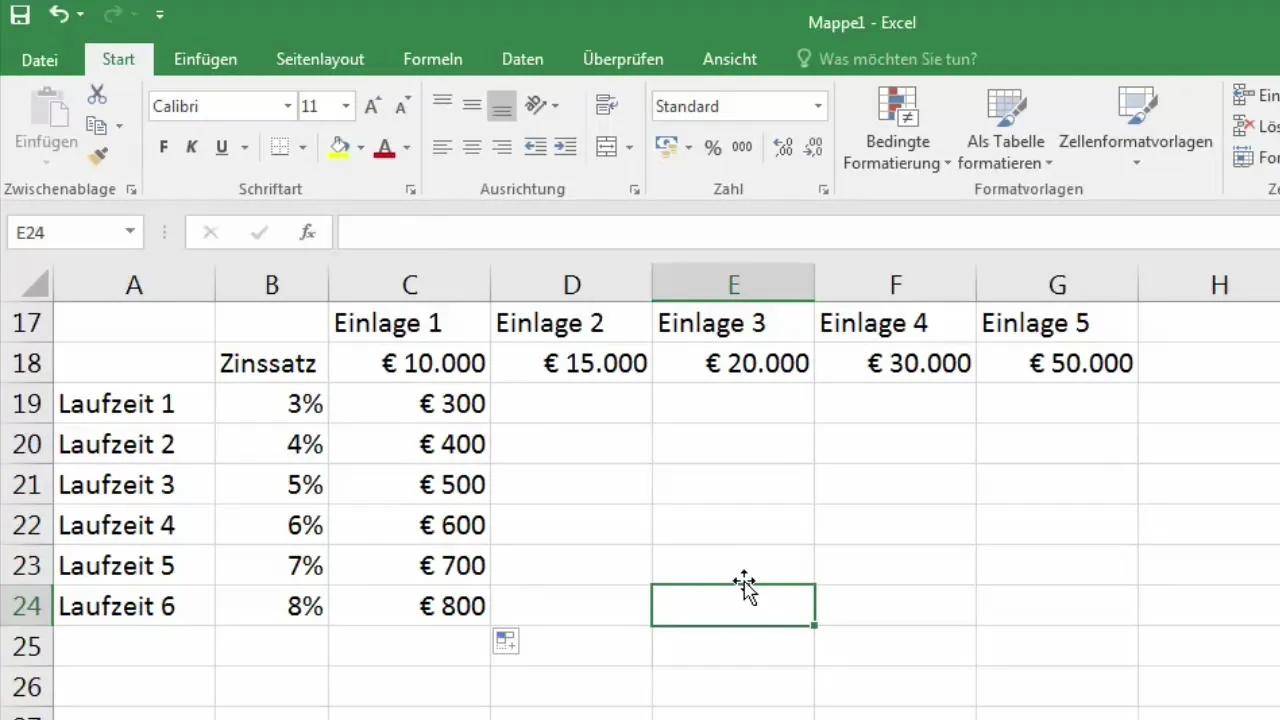Image resolution: width=1280 pixels, height=720 pixels.
Task: Toggle underline formatting
Action: pos(220,148)
